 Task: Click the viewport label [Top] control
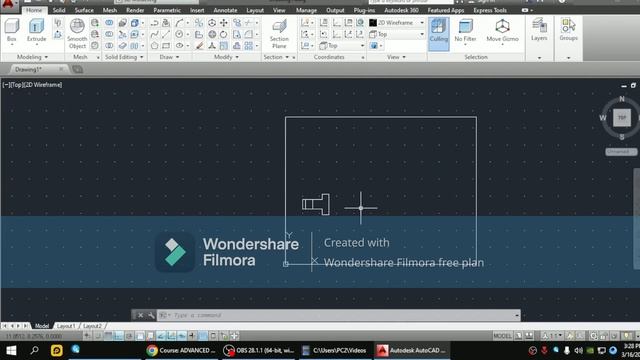(x=16, y=85)
